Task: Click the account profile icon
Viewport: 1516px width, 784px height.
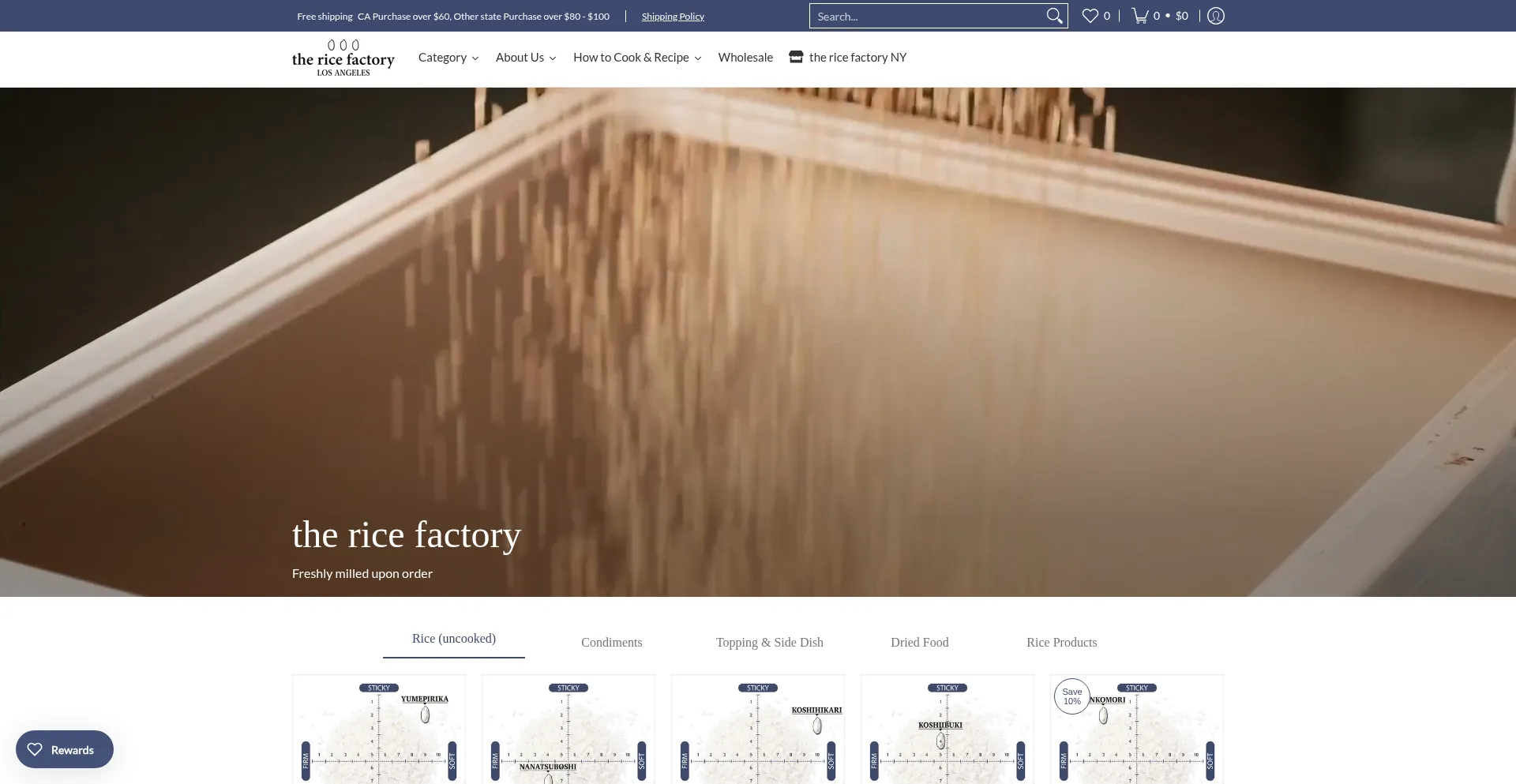Action: click(1216, 16)
